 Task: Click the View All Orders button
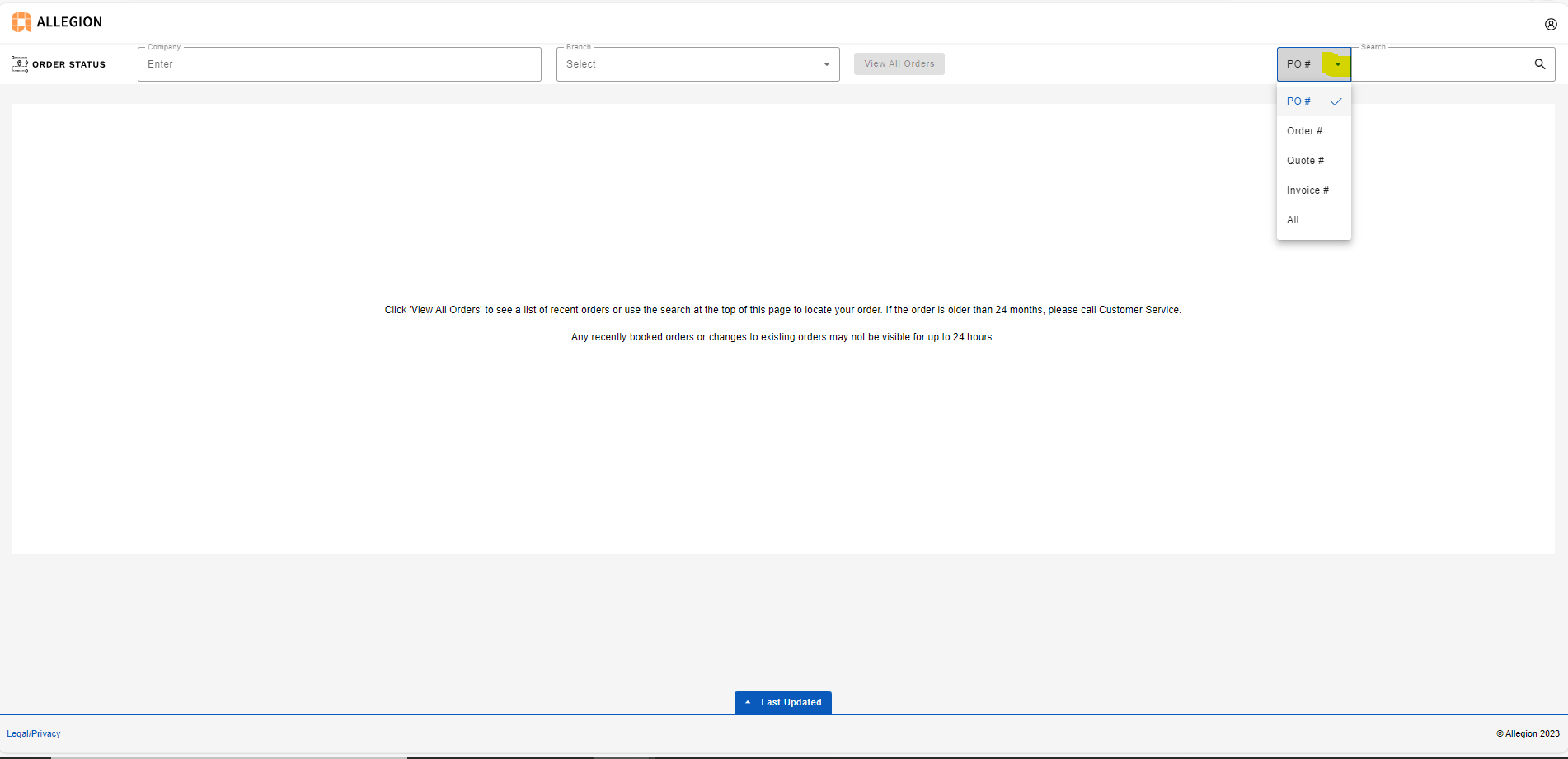[x=899, y=63]
